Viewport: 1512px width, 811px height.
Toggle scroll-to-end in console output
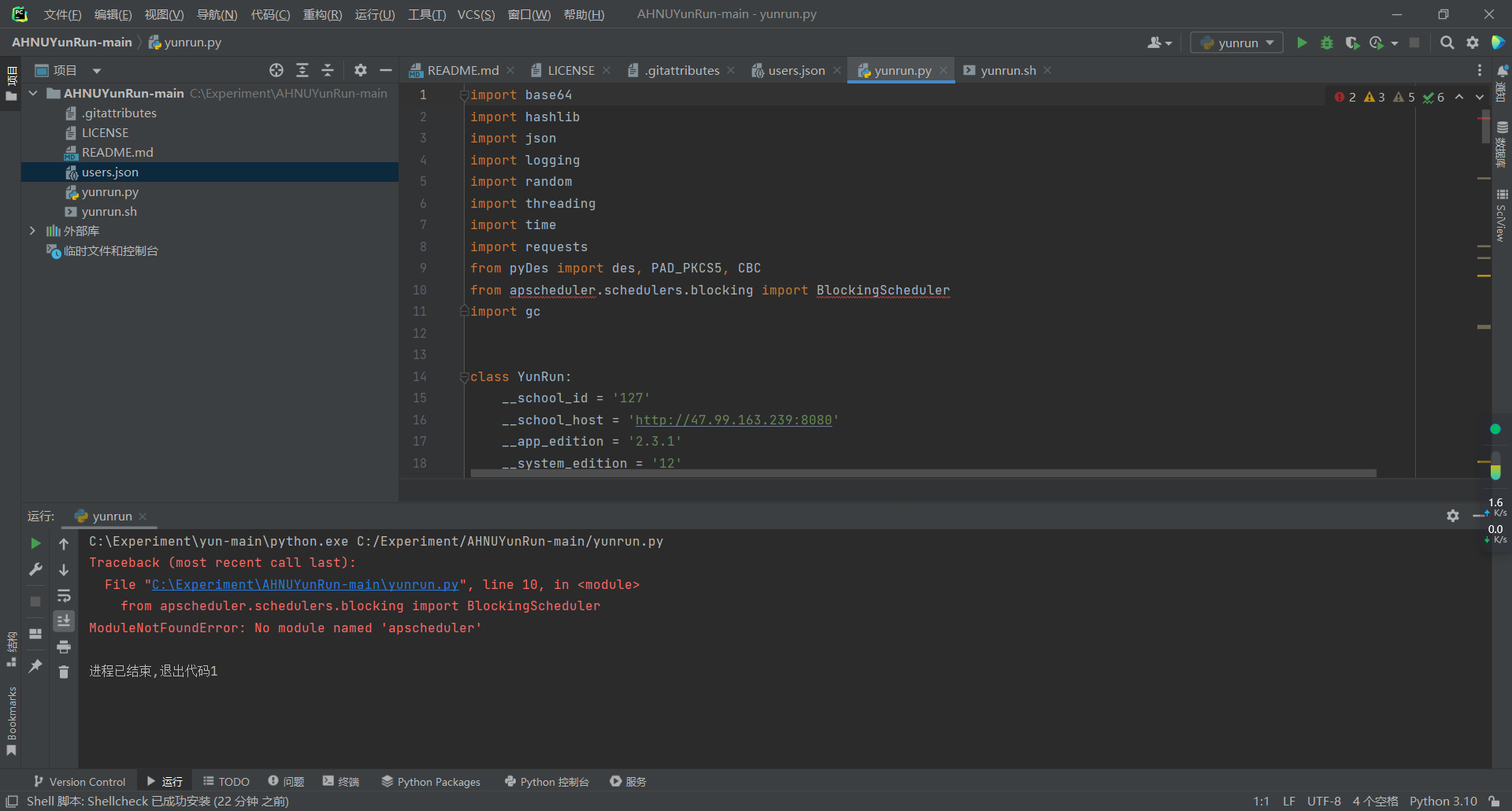64,620
